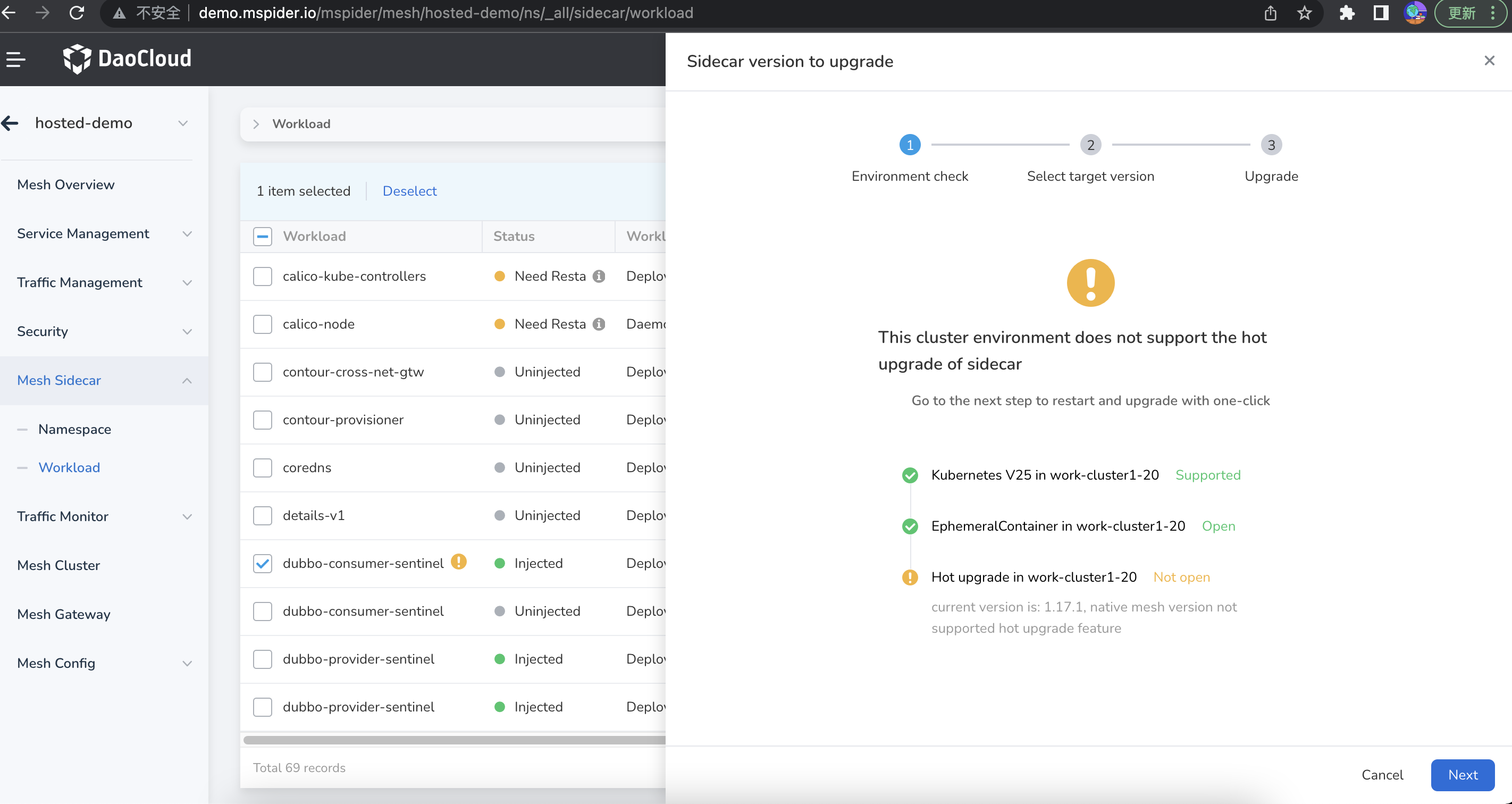This screenshot has width=1512, height=804.
Task: Expand Traffic Management menu
Action: pyautogui.click(x=105, y=283)
